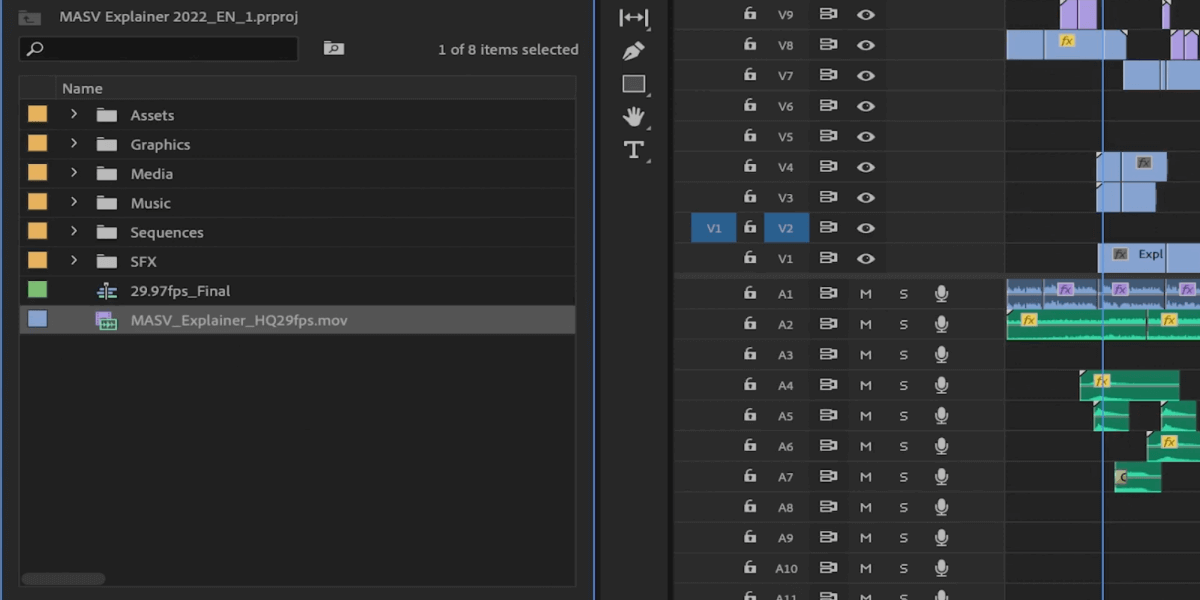Select the Hand tool
The width and height of the screenshot is (1200, 600).
coord(633,117)
